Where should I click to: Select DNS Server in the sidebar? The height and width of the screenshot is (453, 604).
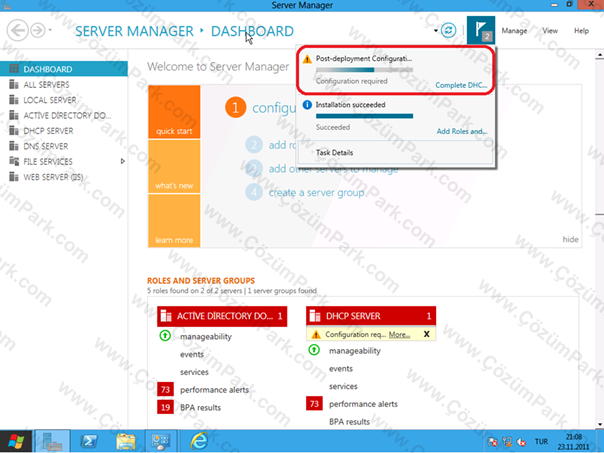pos(64,146)
